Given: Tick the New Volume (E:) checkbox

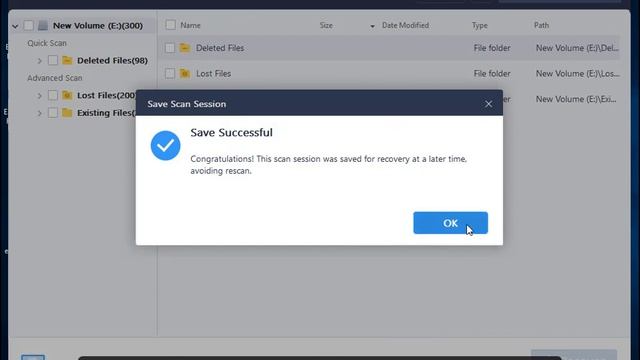Looking at the screenshot, I should point(29,25).
